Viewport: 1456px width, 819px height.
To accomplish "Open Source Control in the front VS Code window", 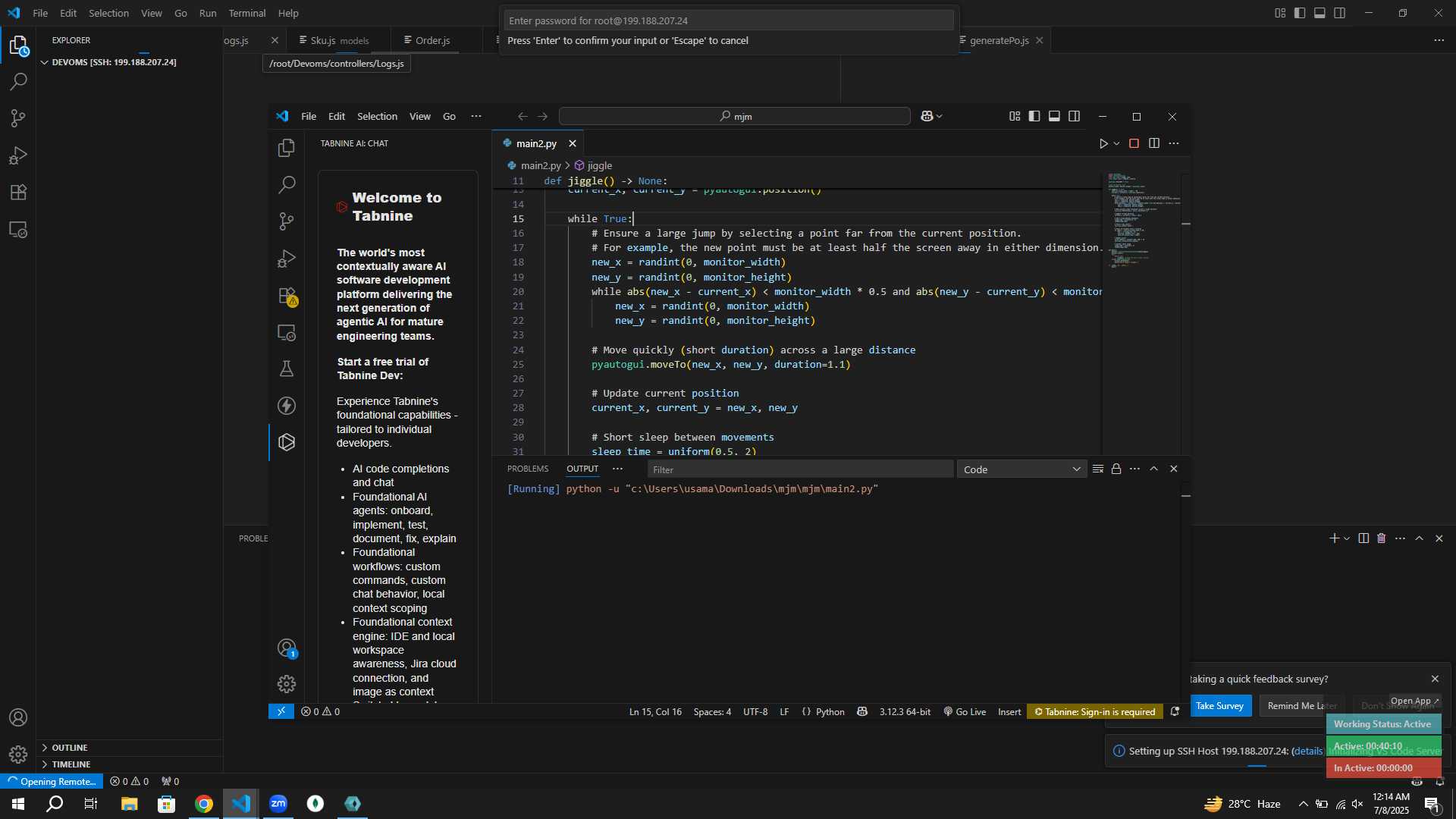I will point(287,221).
